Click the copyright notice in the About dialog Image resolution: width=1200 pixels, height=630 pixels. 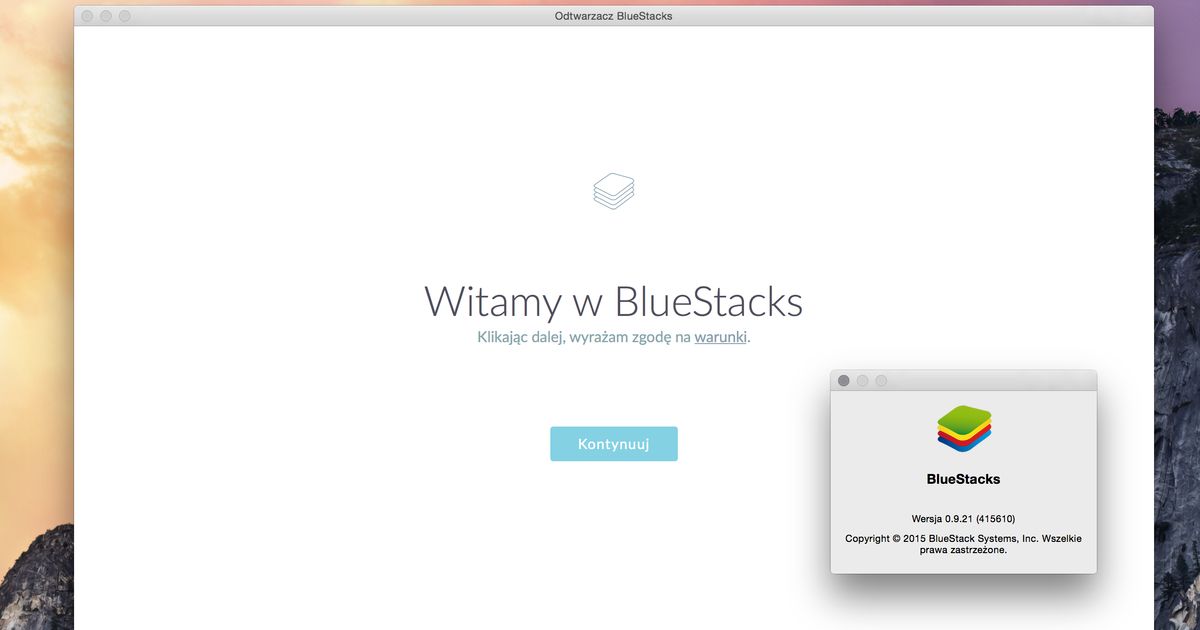963,544
